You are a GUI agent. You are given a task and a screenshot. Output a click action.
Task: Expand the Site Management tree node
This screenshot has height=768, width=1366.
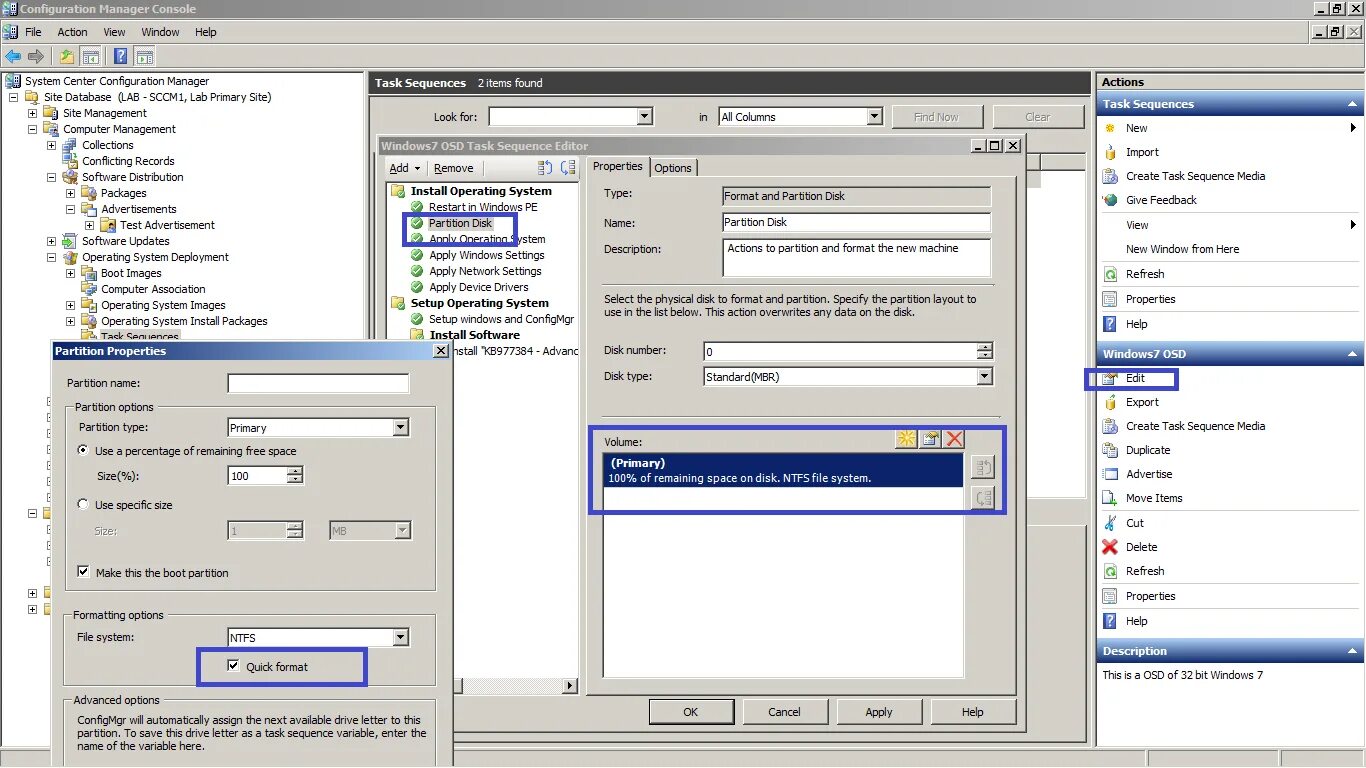click(x=32, y=113)
